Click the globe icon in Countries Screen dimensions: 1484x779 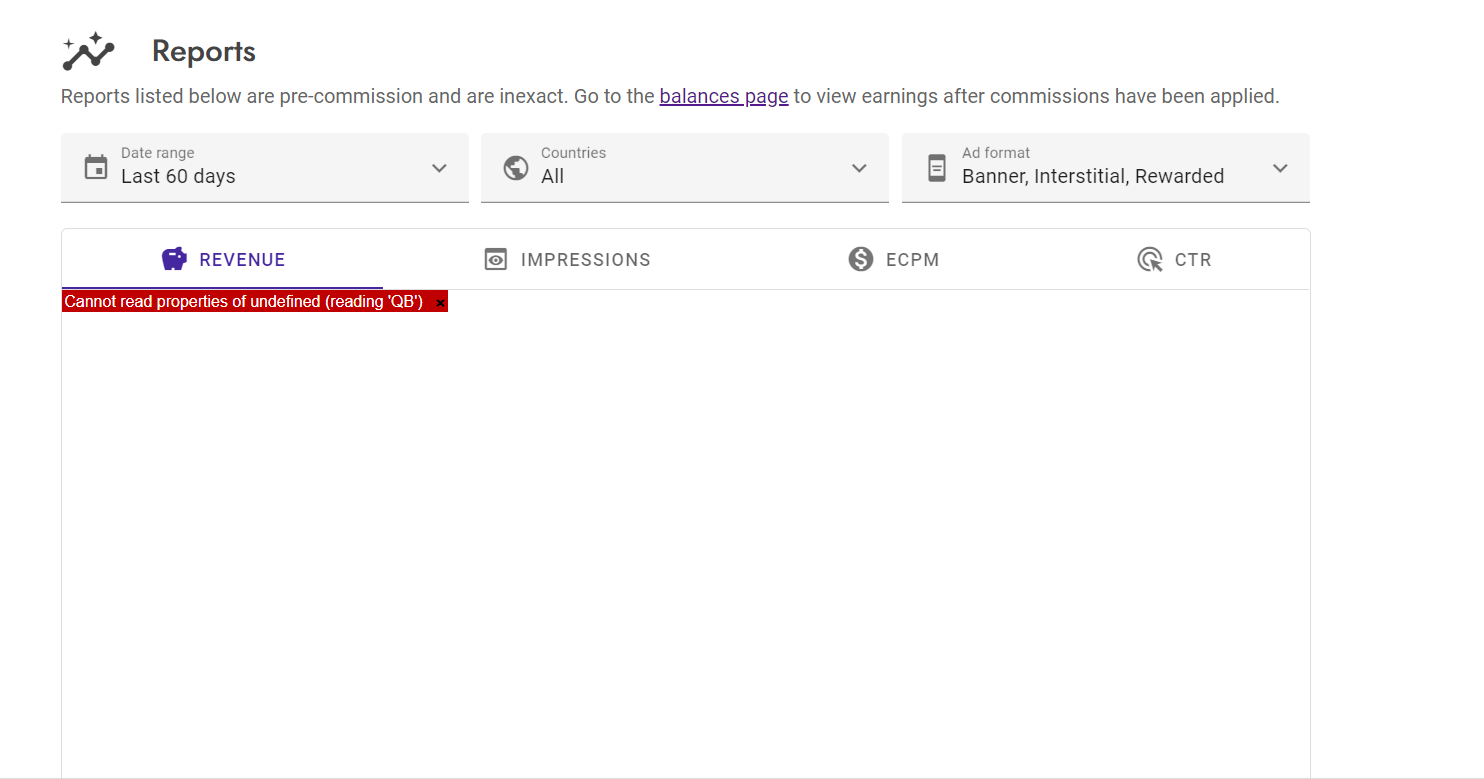pos(516,167)
